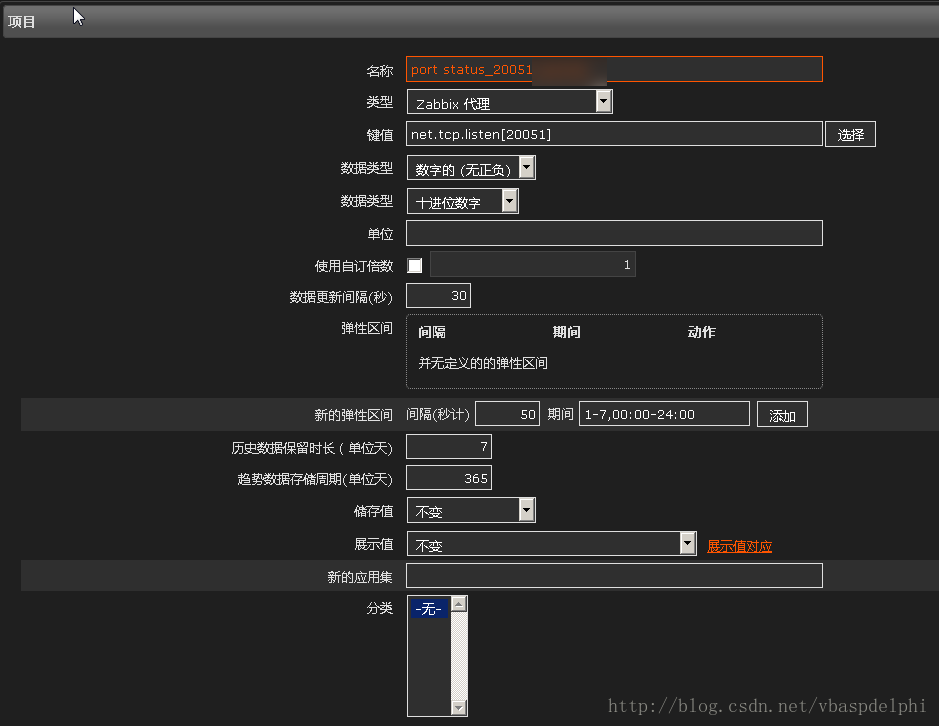
Task: Open the 储存值 dropdown showing 不变
Action: coord(471,510)
